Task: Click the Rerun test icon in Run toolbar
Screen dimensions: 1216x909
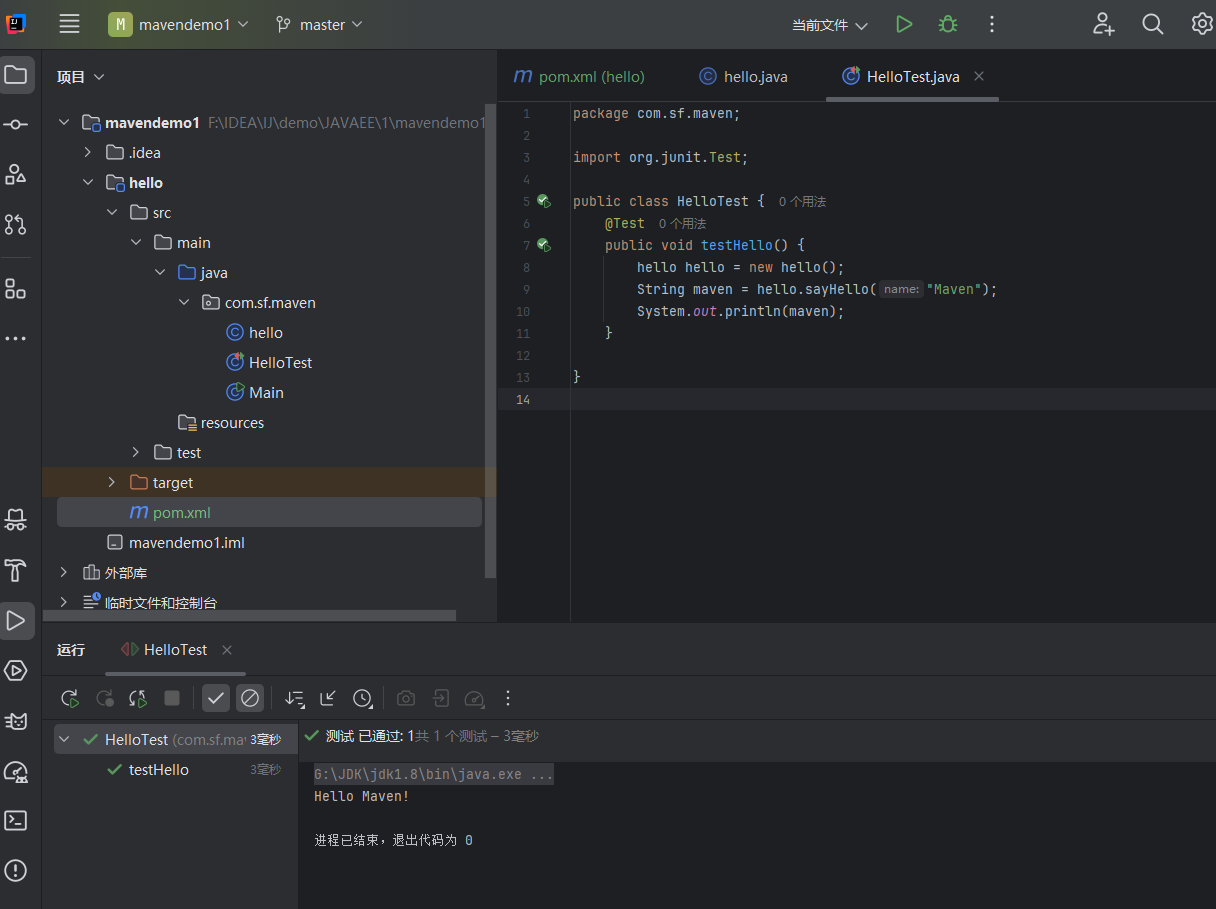Action: (69, 698)
